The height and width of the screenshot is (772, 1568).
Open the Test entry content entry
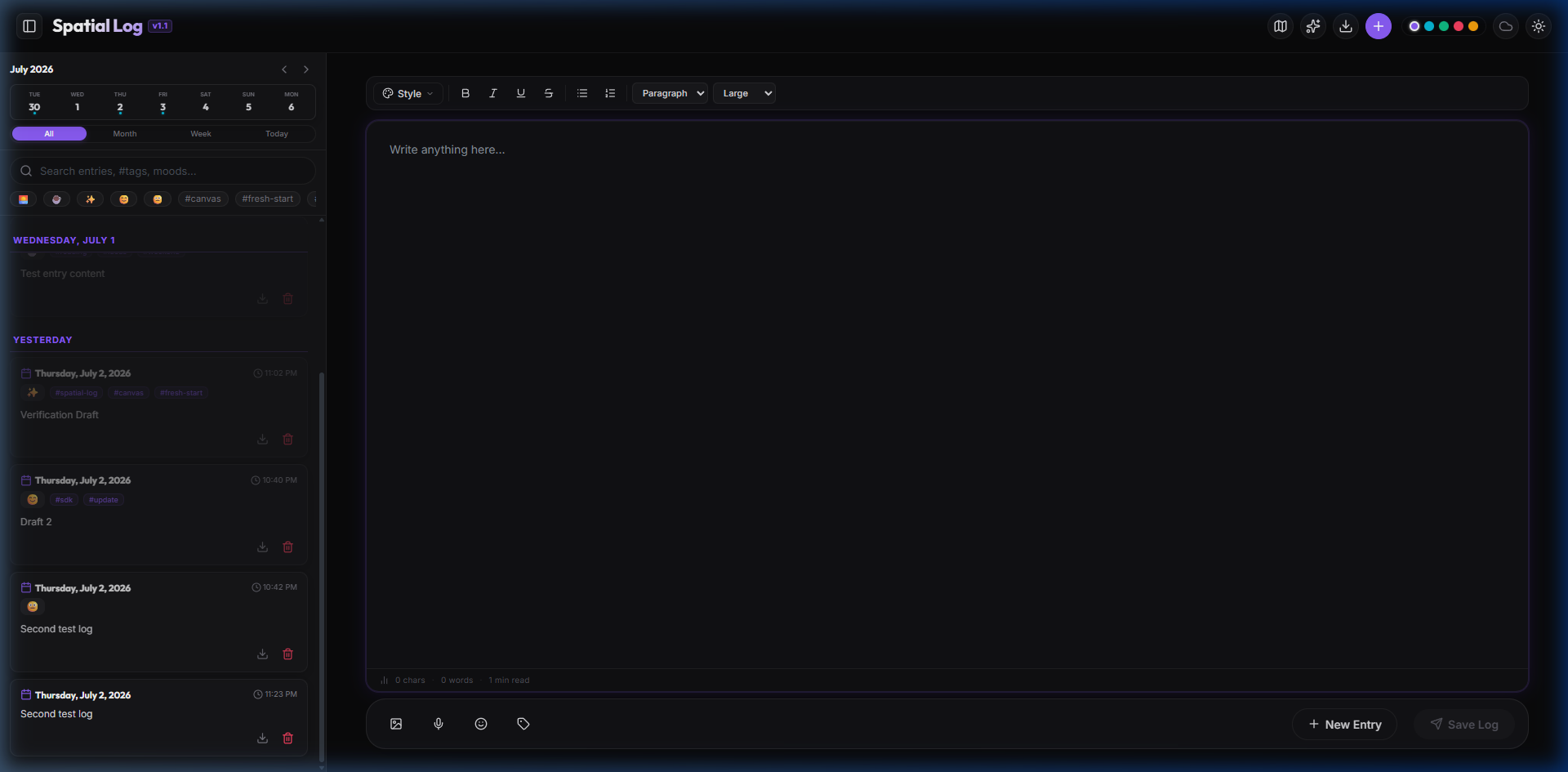158,283
